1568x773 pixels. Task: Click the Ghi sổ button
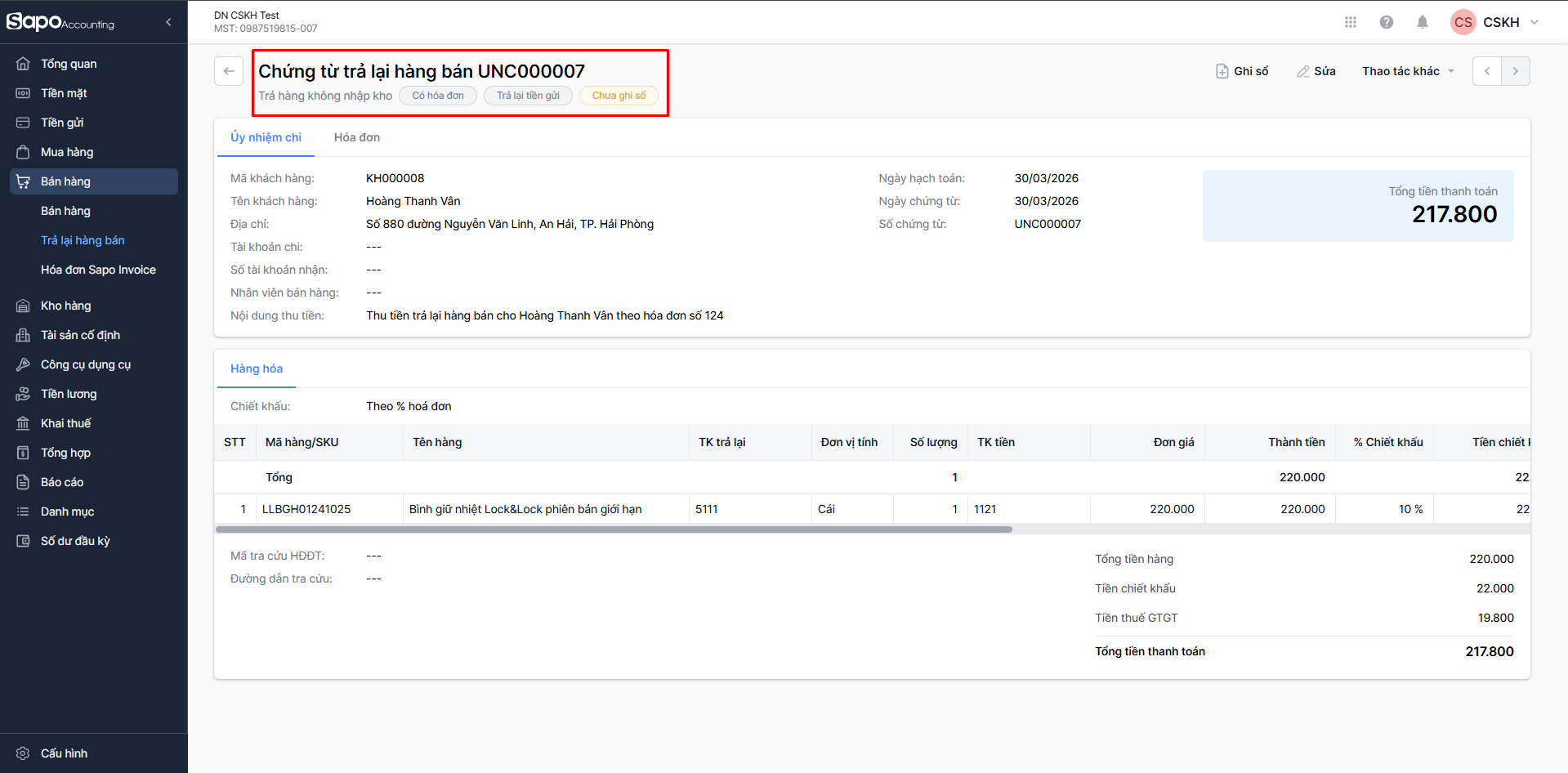point(1242,71)
